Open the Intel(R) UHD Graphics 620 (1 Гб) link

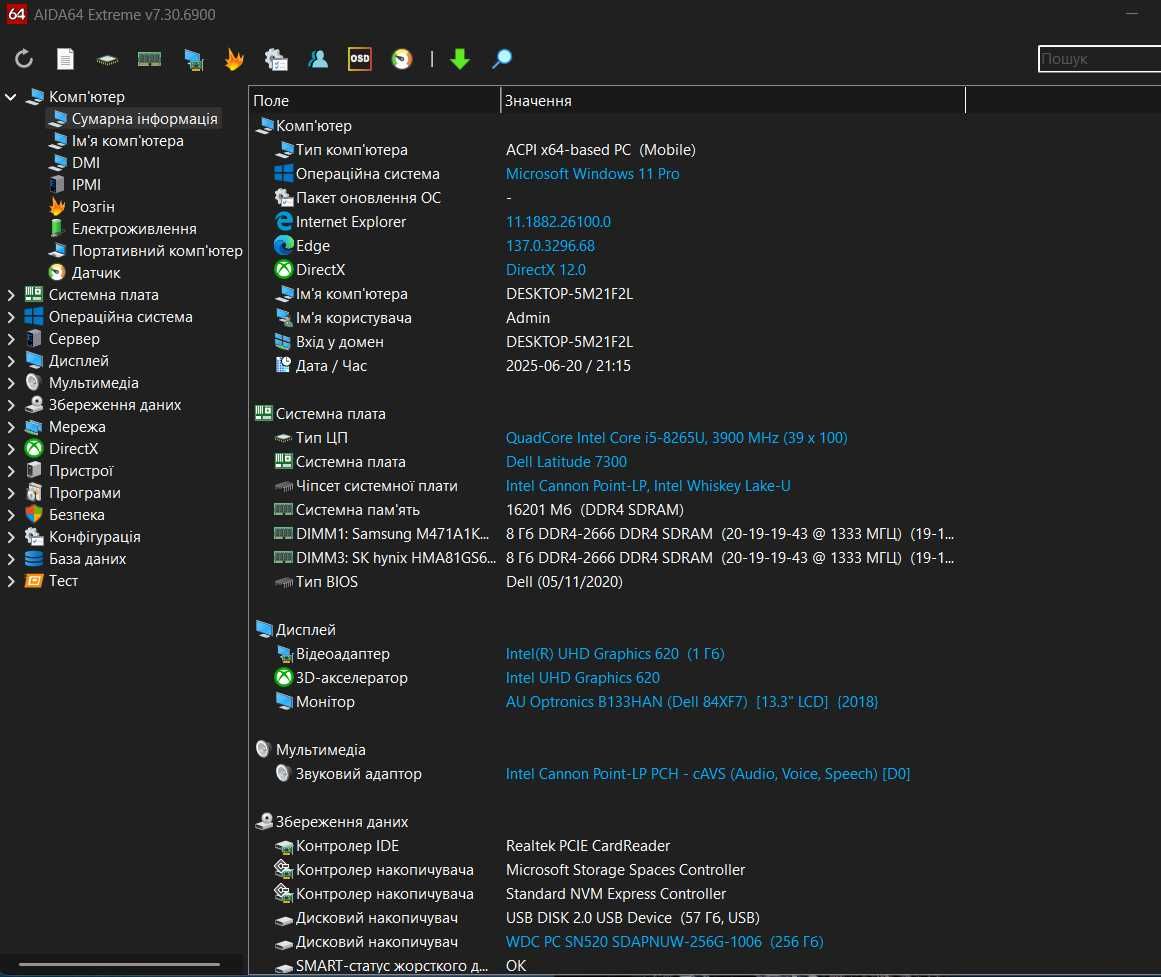click(x=615, y=654)
